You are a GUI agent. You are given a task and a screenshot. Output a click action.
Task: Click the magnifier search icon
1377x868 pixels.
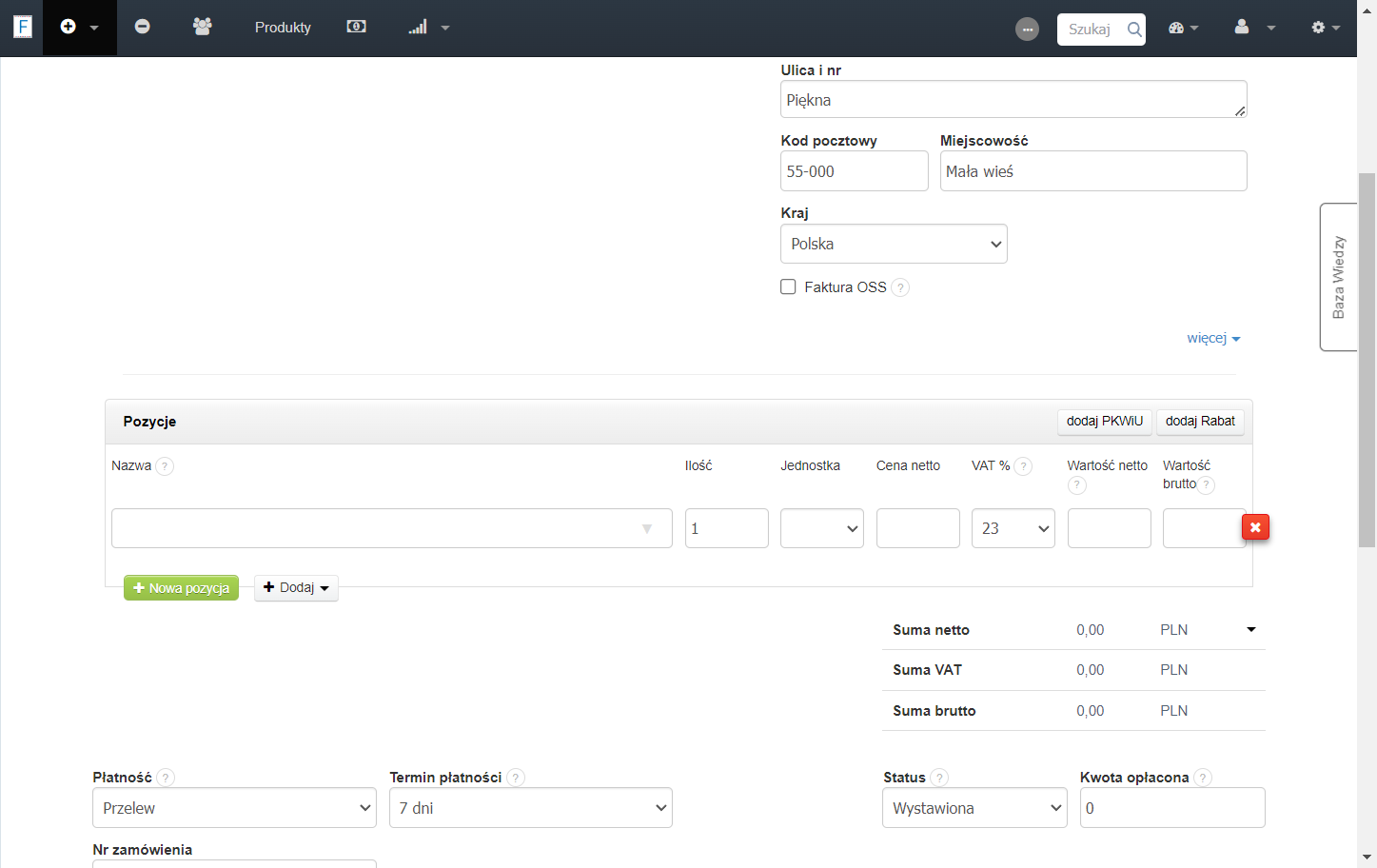pos(1133,30)
